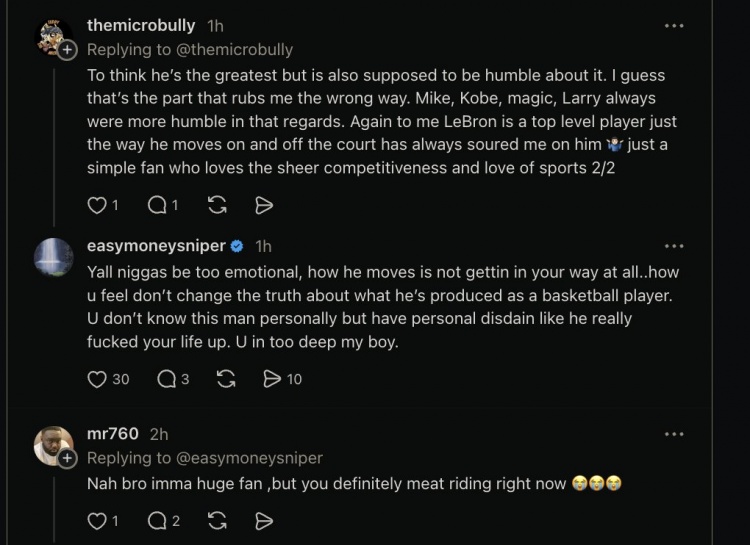Like themicrobully's reply with heart icon
Screen dimensions: 750x545
(x=97, y=205)
